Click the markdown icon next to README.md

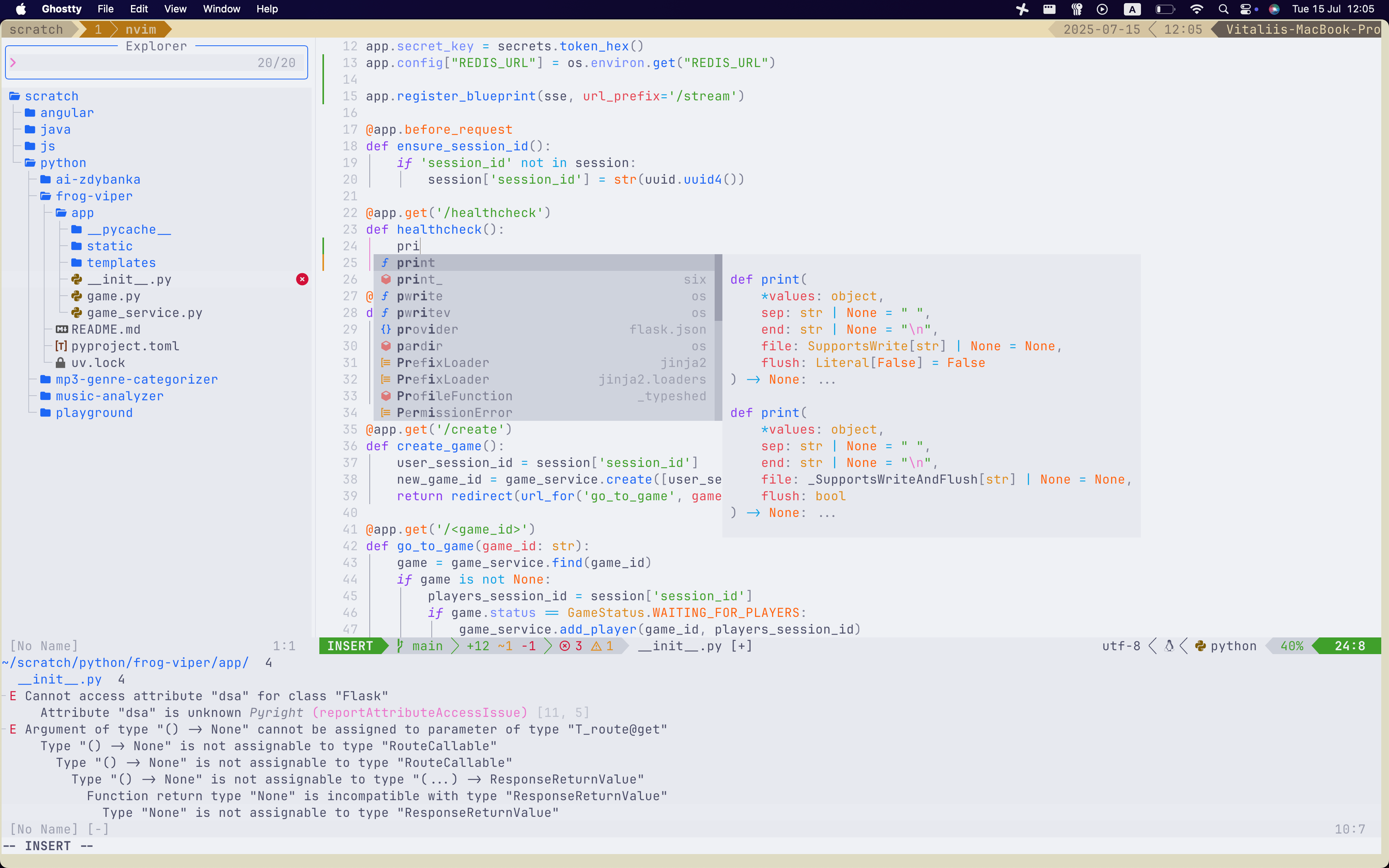[61, 329]
